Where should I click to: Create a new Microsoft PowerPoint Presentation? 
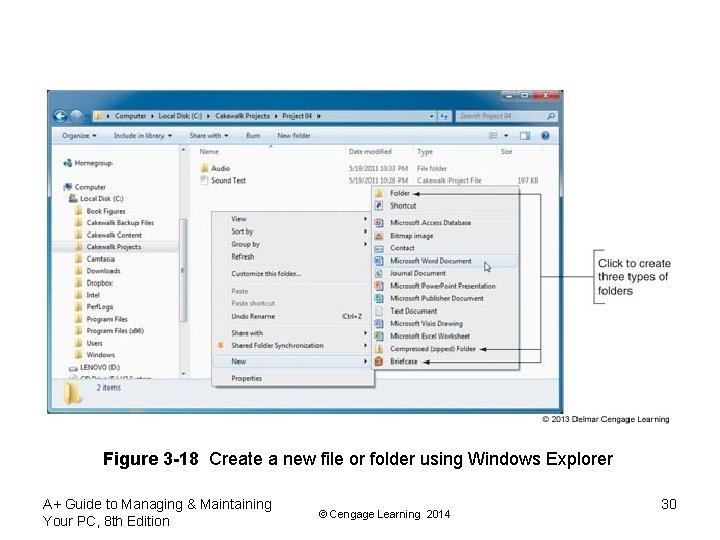pos(443,286)
